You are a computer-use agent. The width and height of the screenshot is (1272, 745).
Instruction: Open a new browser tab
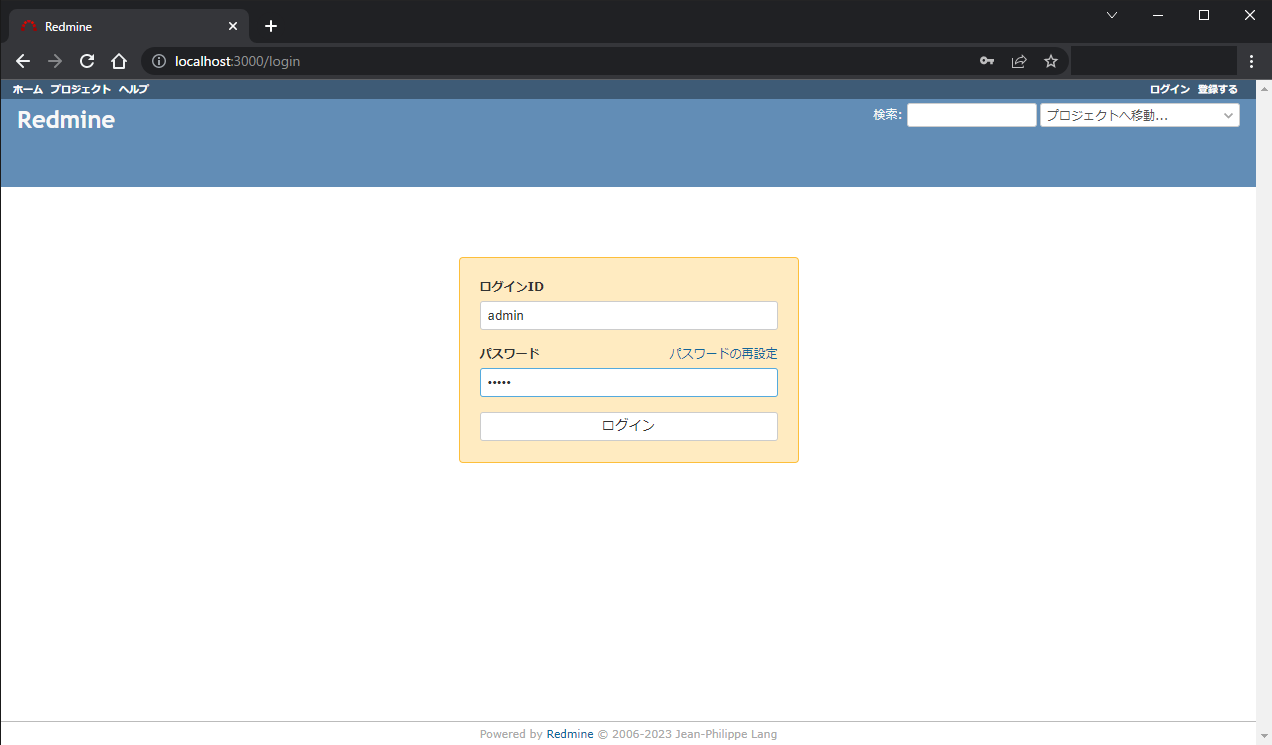pos(270,25)
